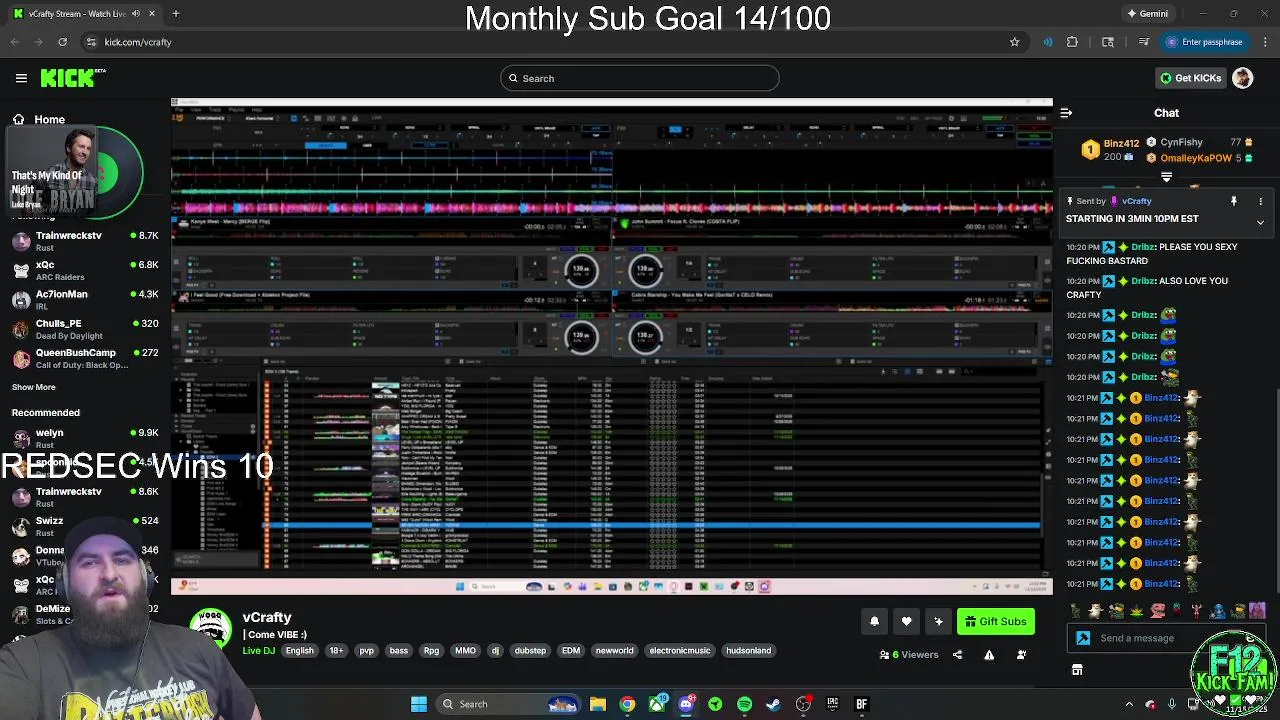Show hidden system tray icons
The image size is (1280, 720).
tap(1129, 704)
